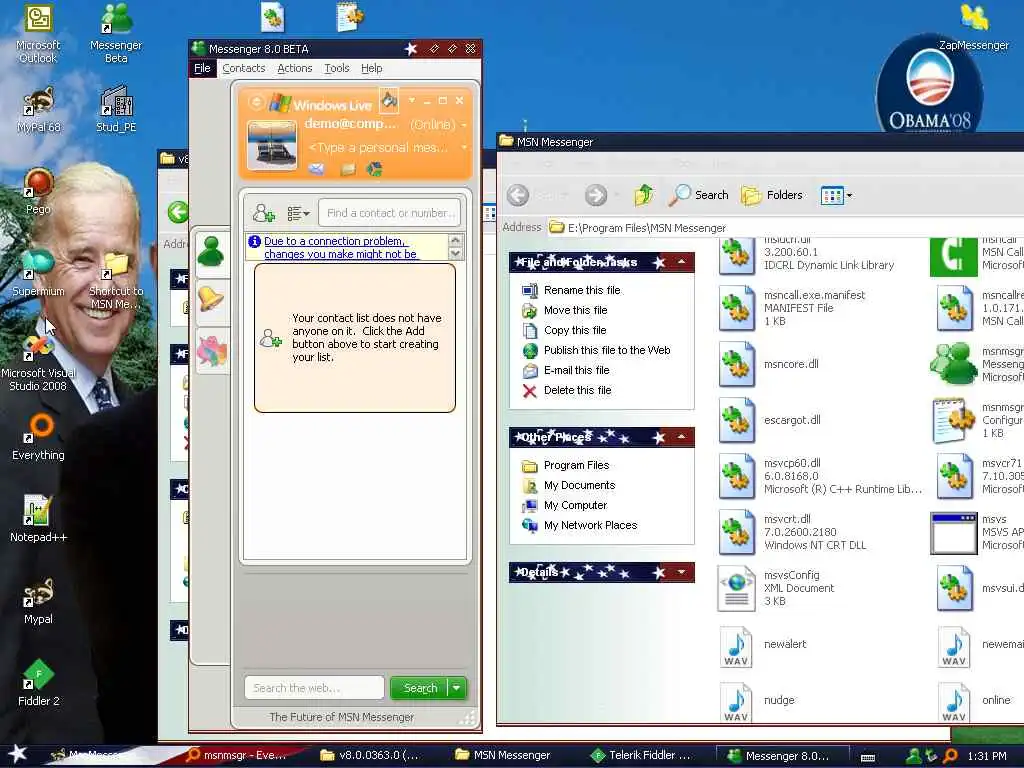Click Rename this file

[x=582, y=290]
